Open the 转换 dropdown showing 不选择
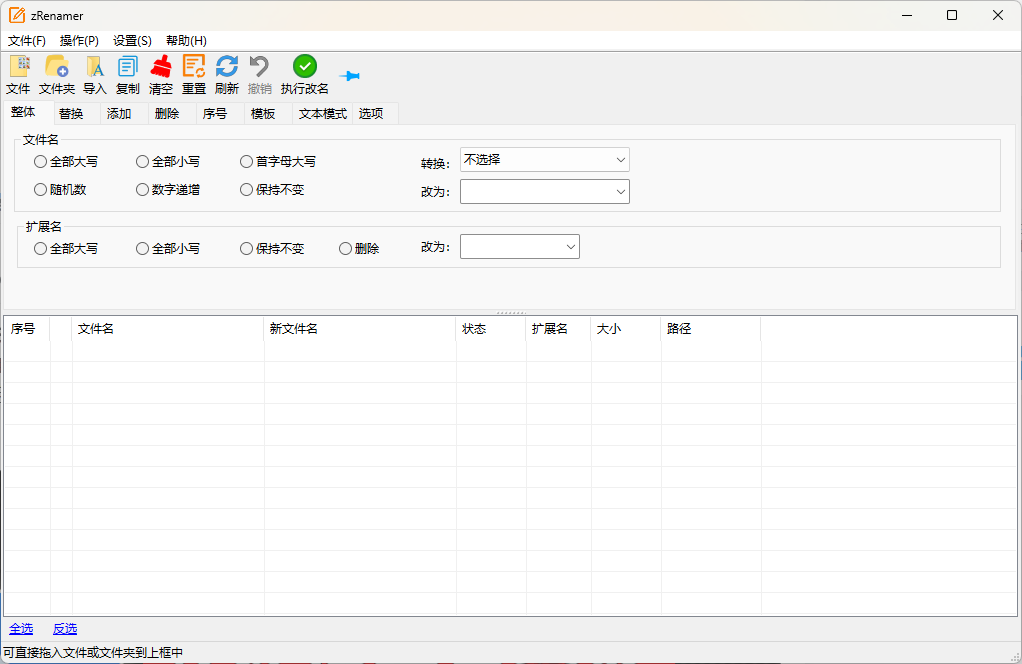The image size is (1022, 664). pyautogui.click(x=544, y=160)
